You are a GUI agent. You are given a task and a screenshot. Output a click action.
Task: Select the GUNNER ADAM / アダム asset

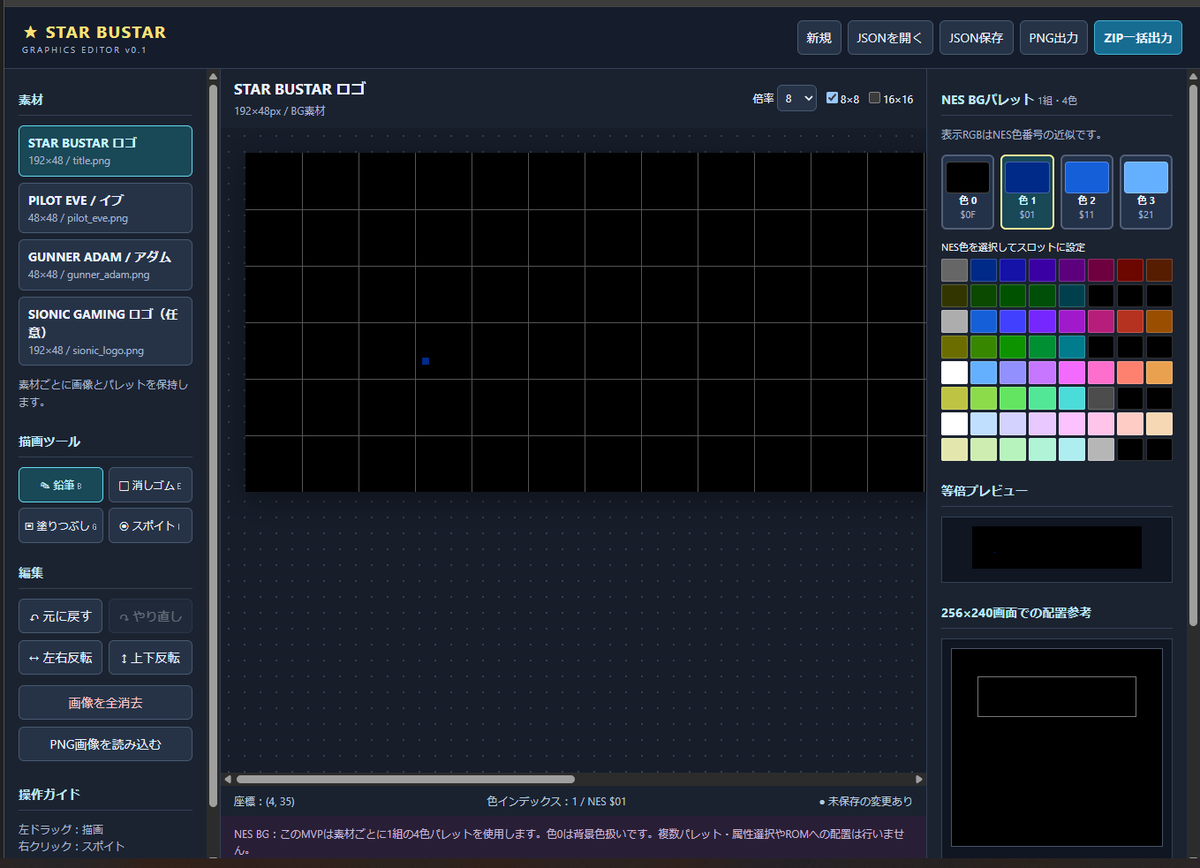(x=105, y=265)
